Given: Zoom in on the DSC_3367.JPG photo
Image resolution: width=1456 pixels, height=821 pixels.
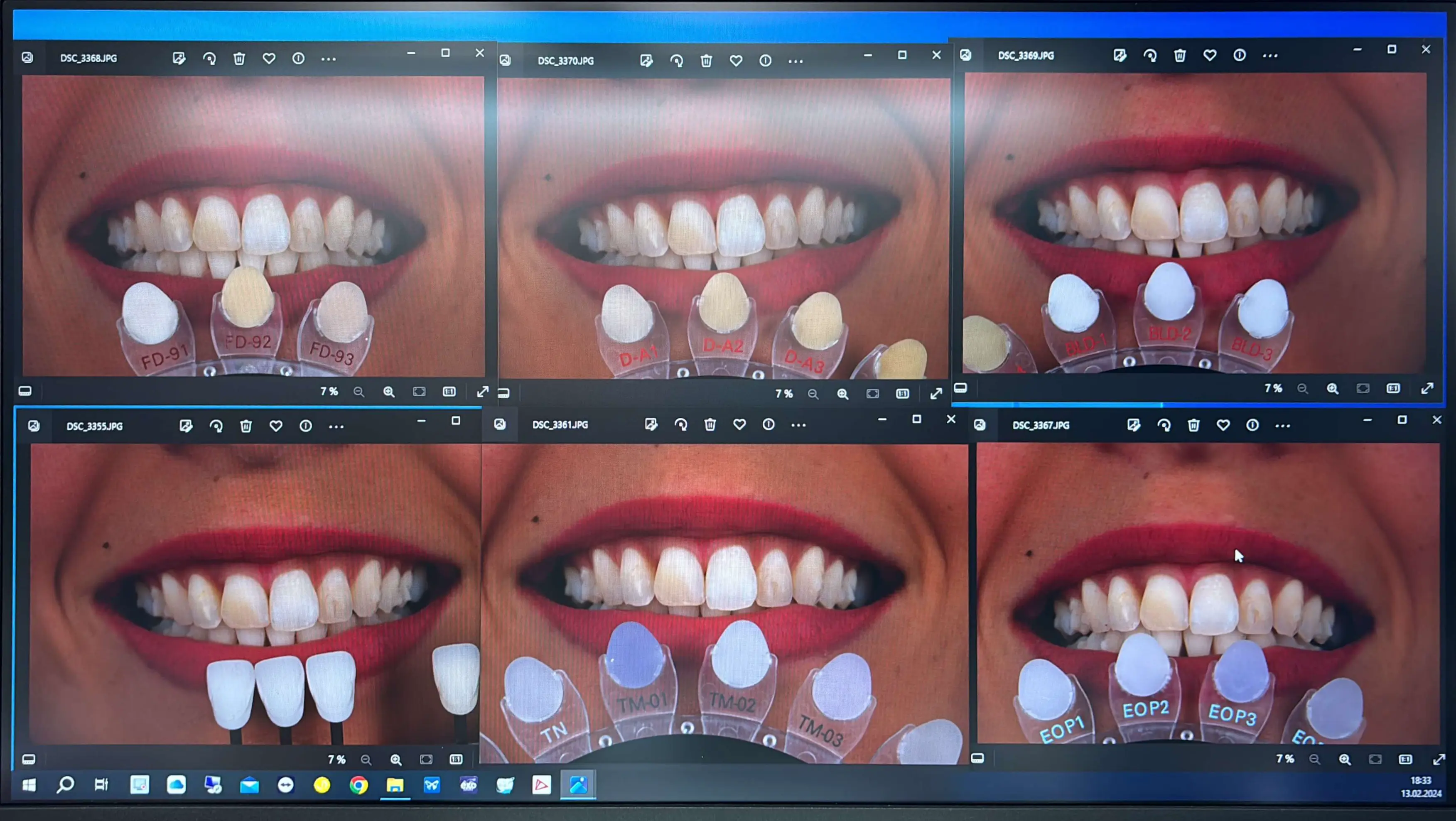Looking at the screenshot, I should tap(1345, 760).
